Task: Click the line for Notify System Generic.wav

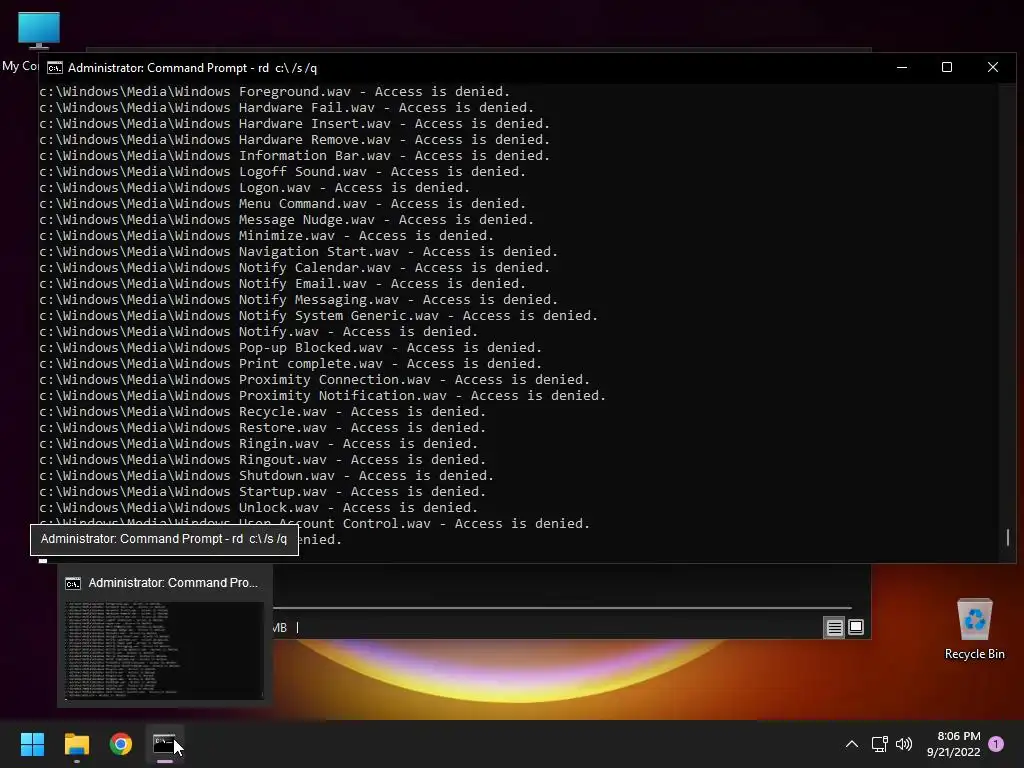Action: (319, 315)
